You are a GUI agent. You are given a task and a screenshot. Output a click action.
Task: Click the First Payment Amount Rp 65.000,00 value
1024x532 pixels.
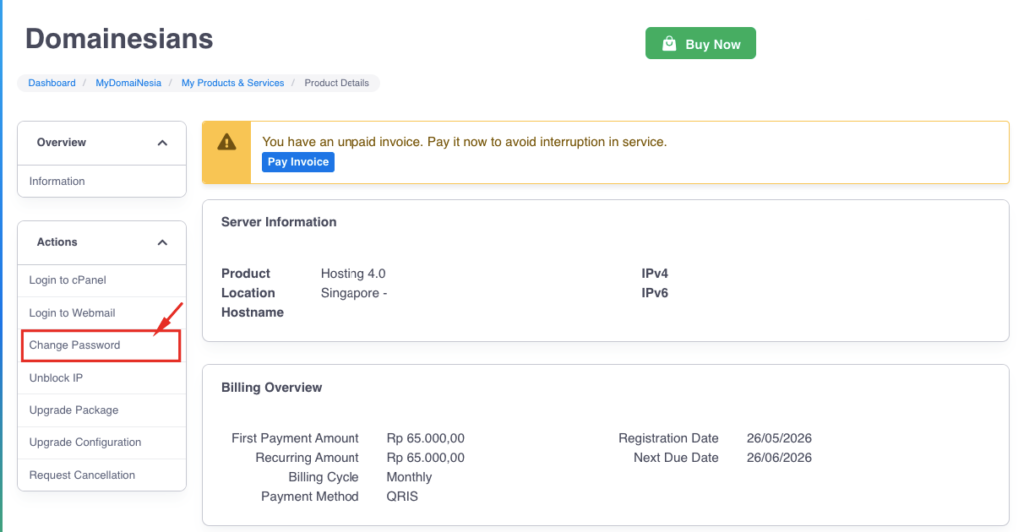(x=425, y=438)
